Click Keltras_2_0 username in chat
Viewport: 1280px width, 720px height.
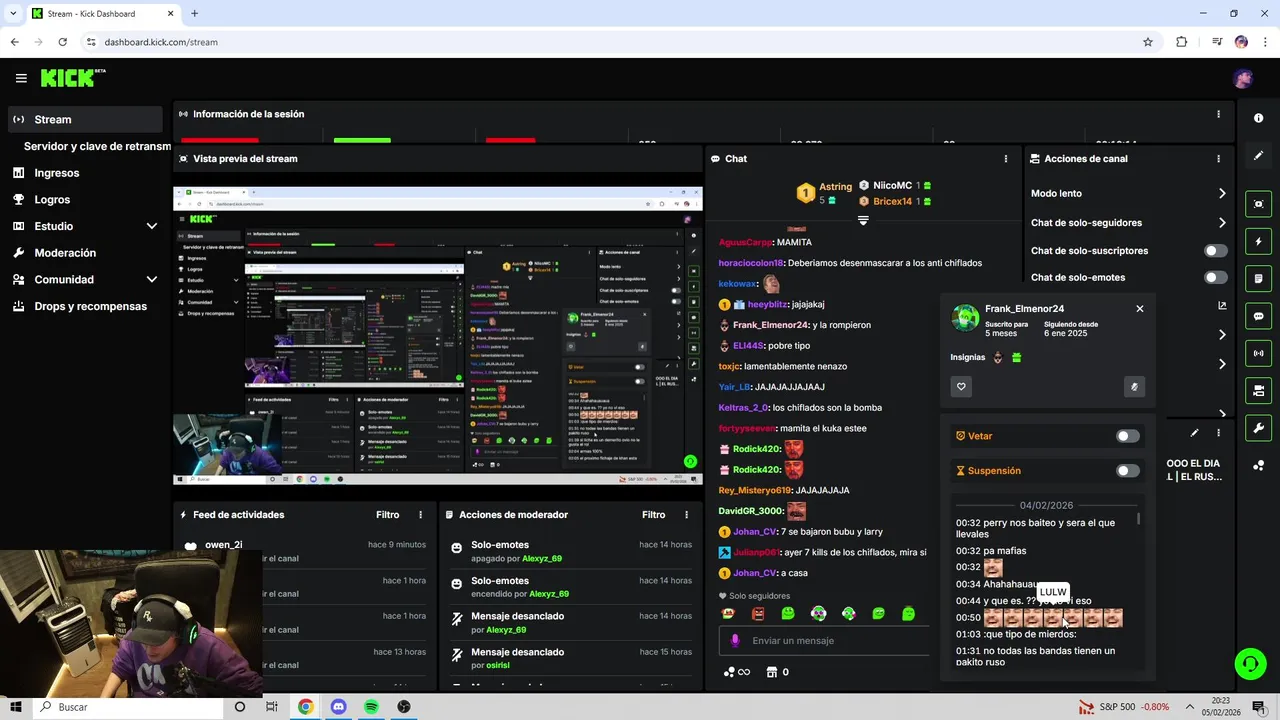click(x=743, y=408)
